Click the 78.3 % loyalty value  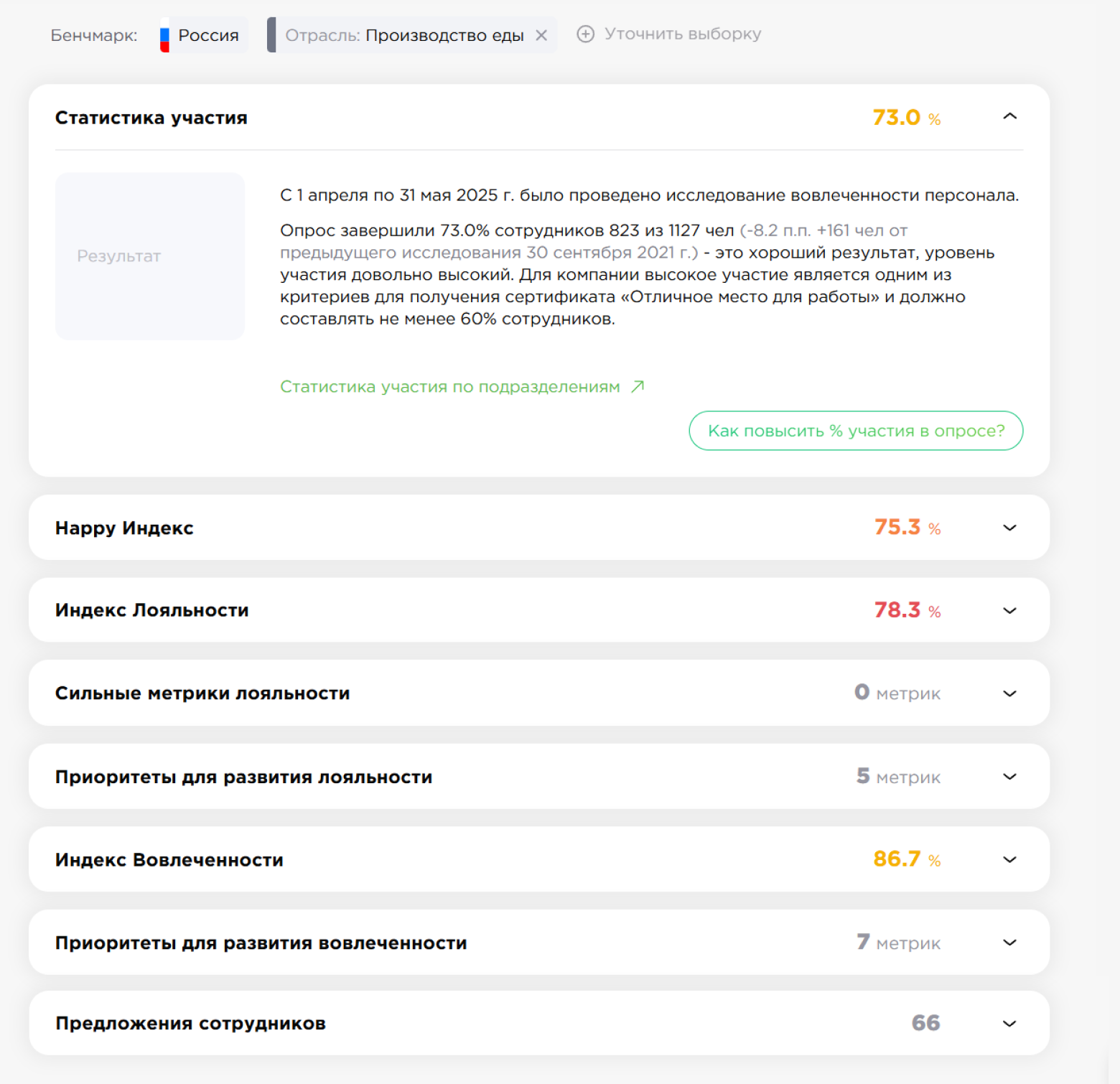(x=907, y=610)
